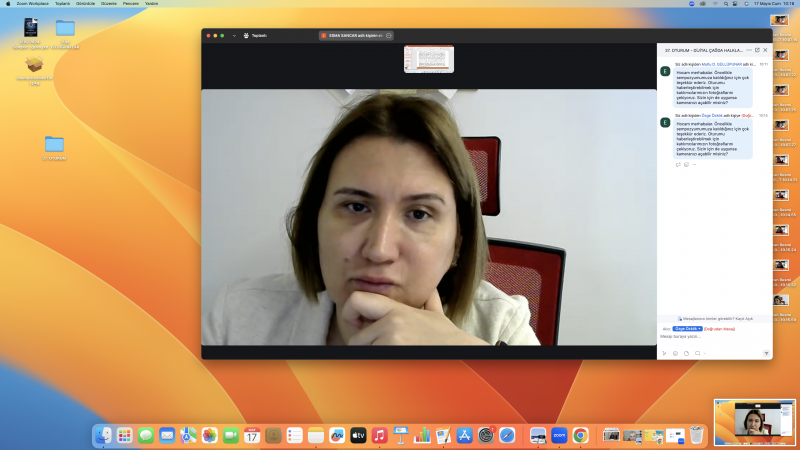This screenshot has width=800, height=450.
Task: Click the reply icon under the last message
Action: click(x=678, y=165)
